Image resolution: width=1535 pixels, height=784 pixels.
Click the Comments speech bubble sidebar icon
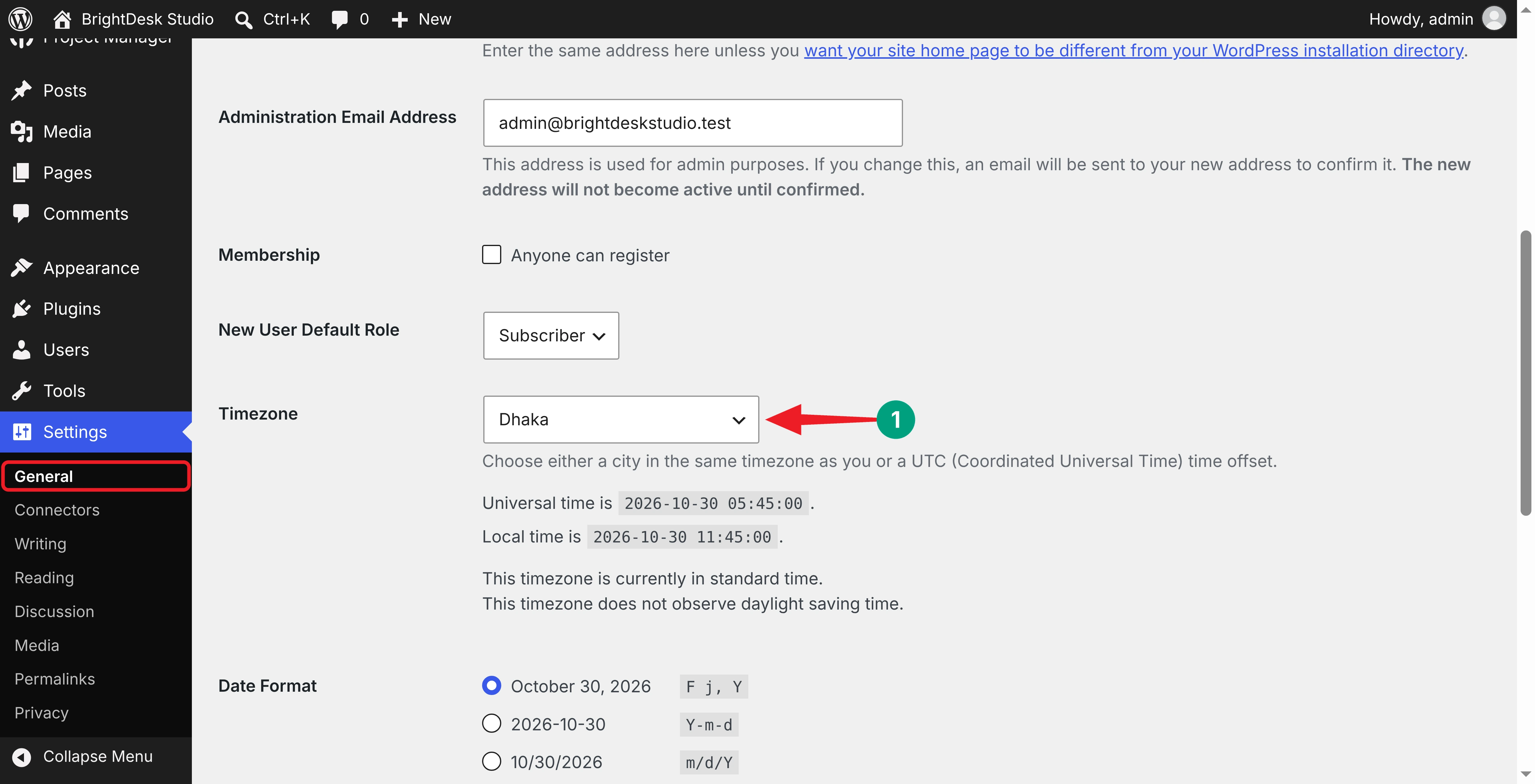point(22,213)
